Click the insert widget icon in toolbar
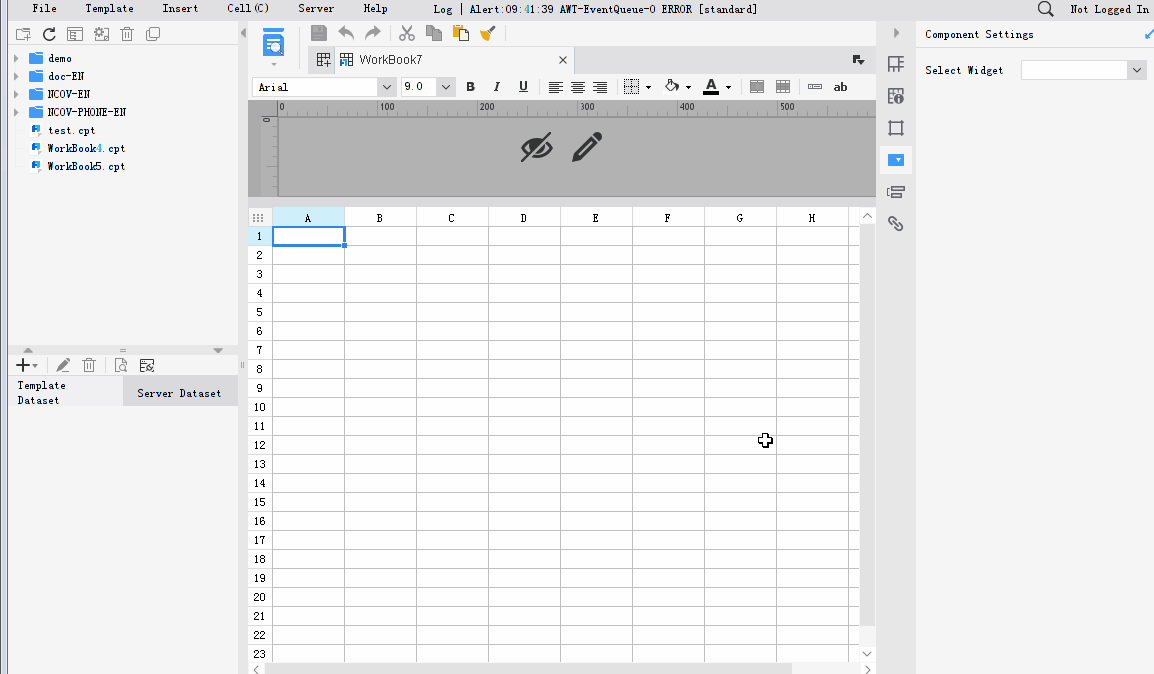Image resolution: width=1154 pixels, height=674 pixels. click(x=815, y=87)
